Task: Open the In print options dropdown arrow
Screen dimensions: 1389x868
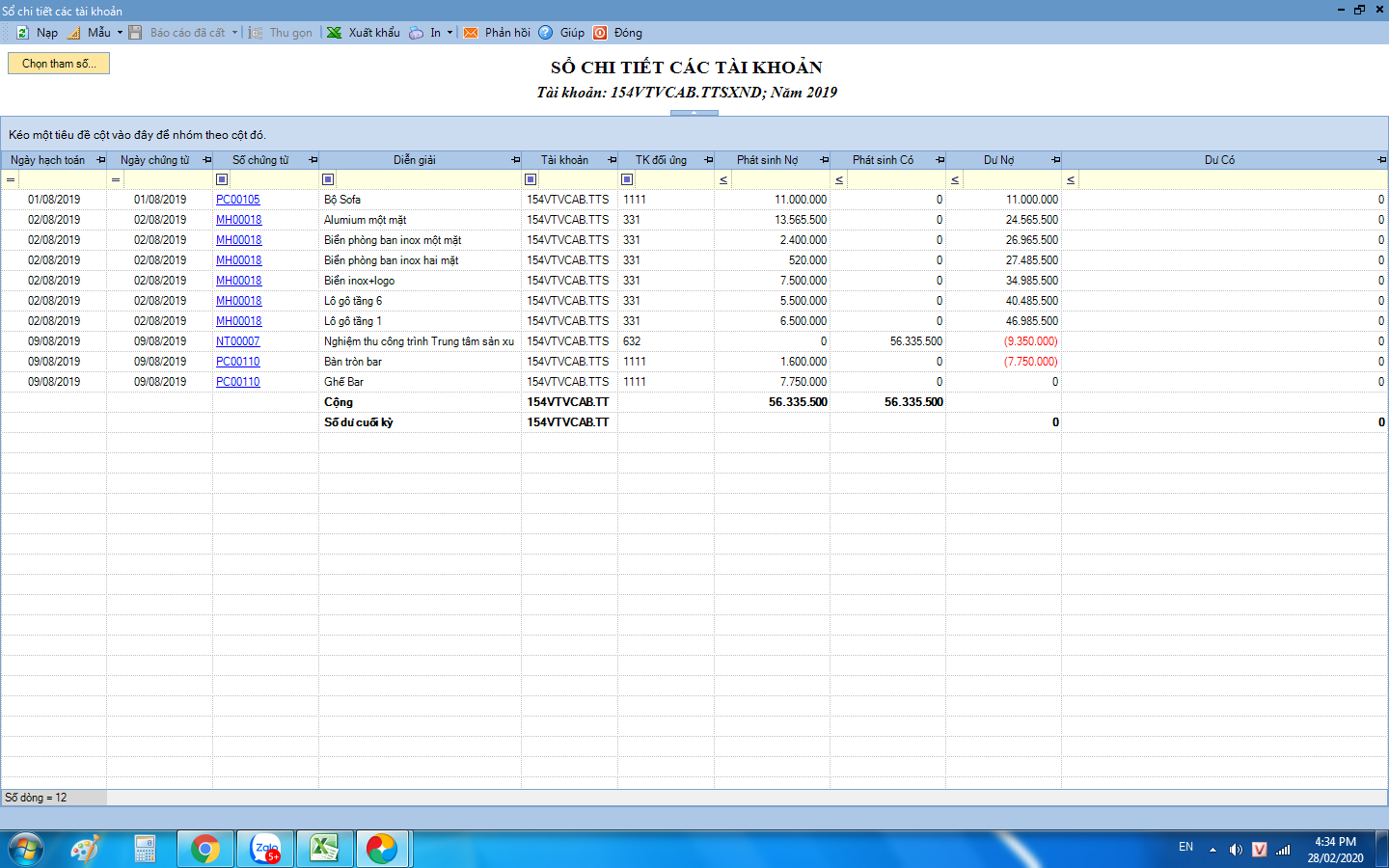Action: [x=449, y=33]
